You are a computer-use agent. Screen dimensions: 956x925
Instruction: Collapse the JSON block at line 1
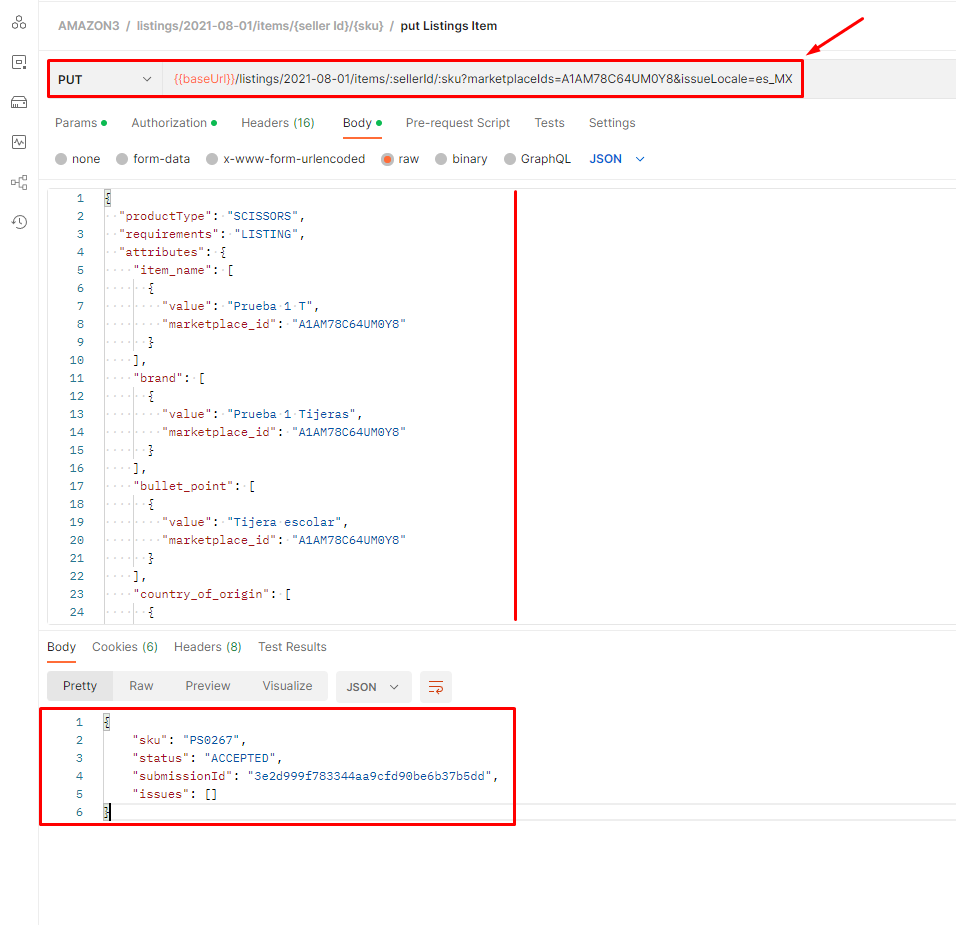click(106, 198)
